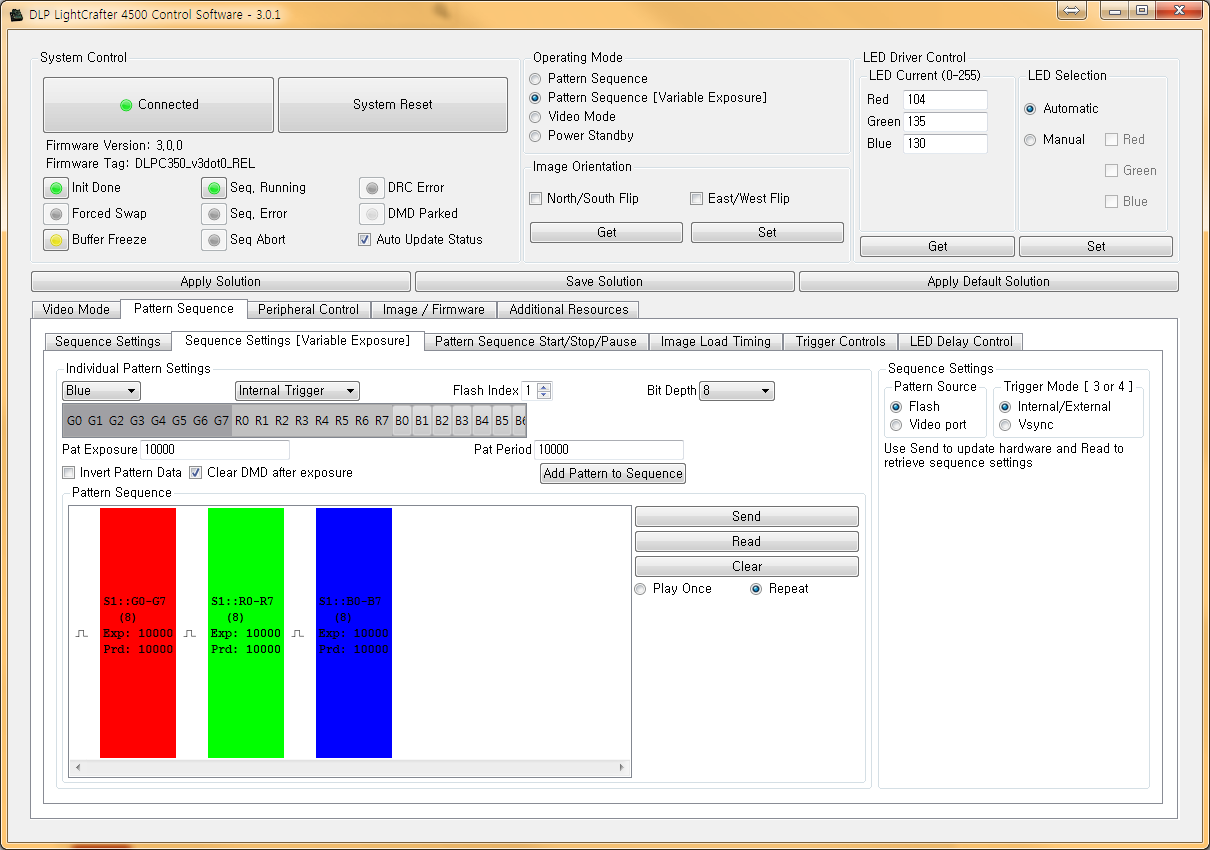Screen dimensions: 1210x850
Task: Click the Seq. Error status indicator
Action: click(214, 214)
